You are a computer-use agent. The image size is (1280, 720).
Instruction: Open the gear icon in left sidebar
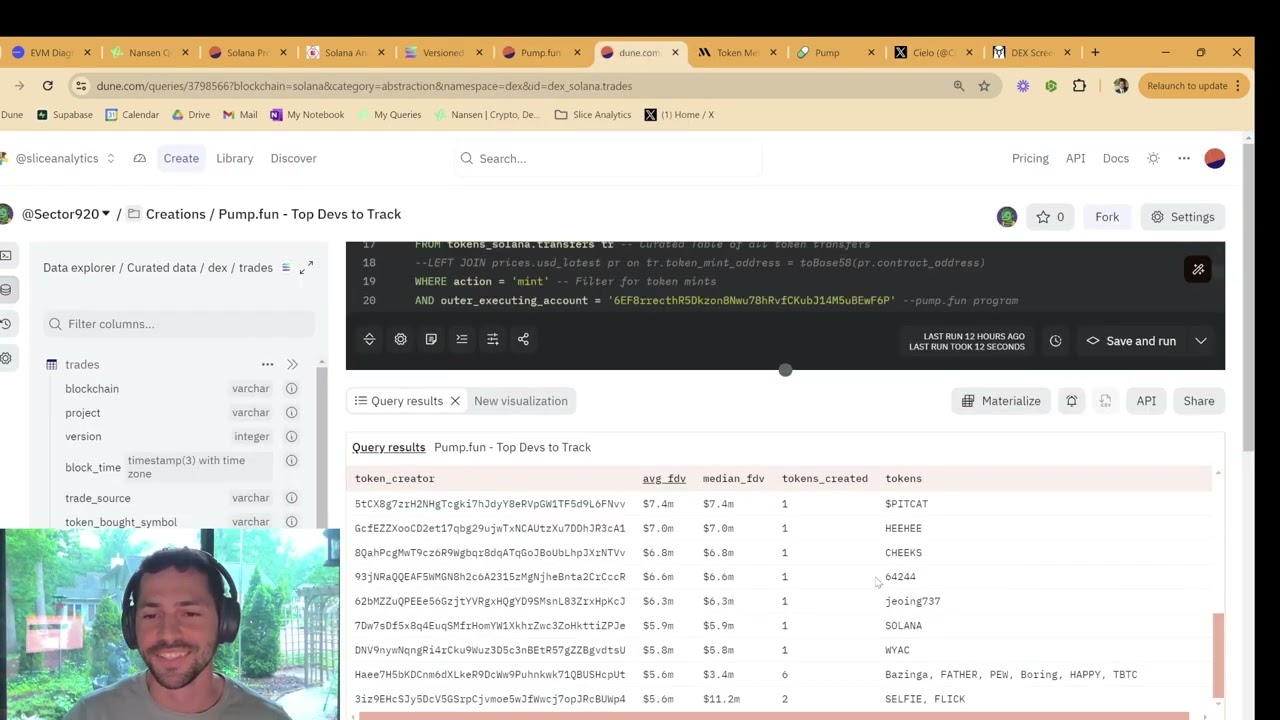tap(5, 358)
